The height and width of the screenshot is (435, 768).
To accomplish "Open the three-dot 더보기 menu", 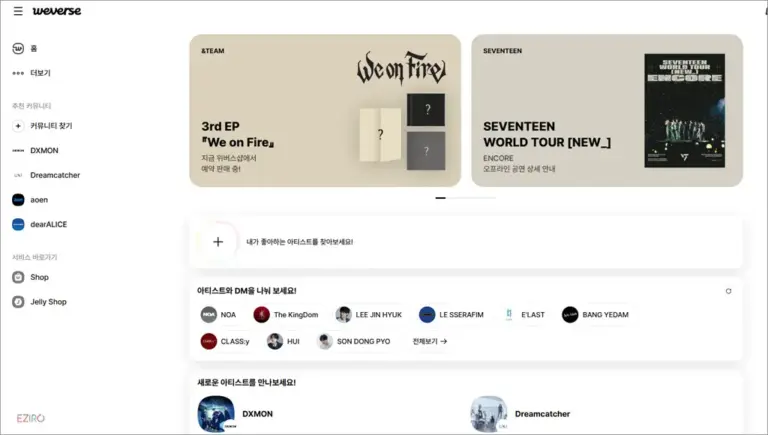I will (x=18, y=73).
